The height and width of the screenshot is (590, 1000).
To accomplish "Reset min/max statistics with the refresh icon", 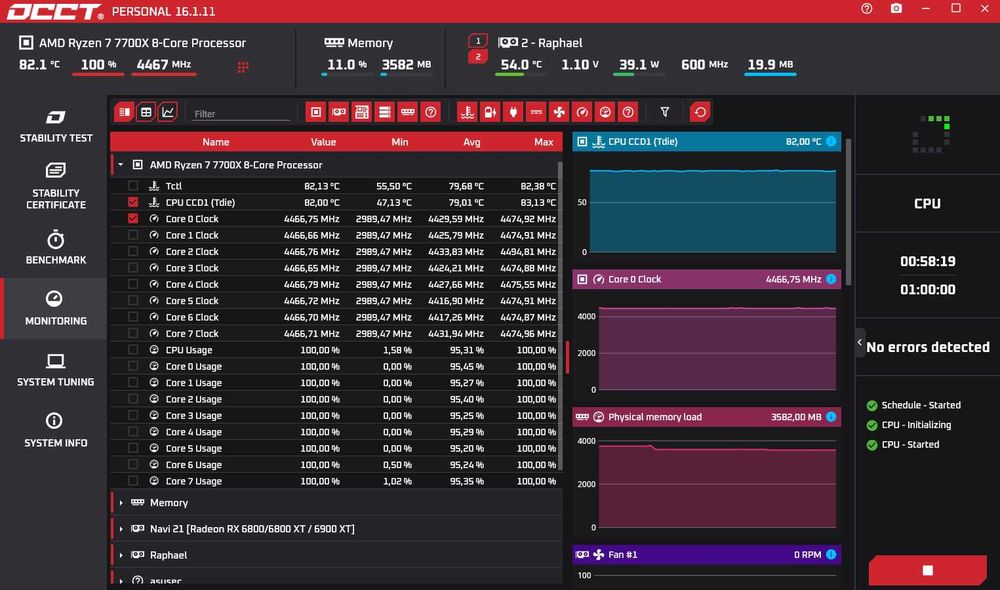I will click(x=700, y=112).
